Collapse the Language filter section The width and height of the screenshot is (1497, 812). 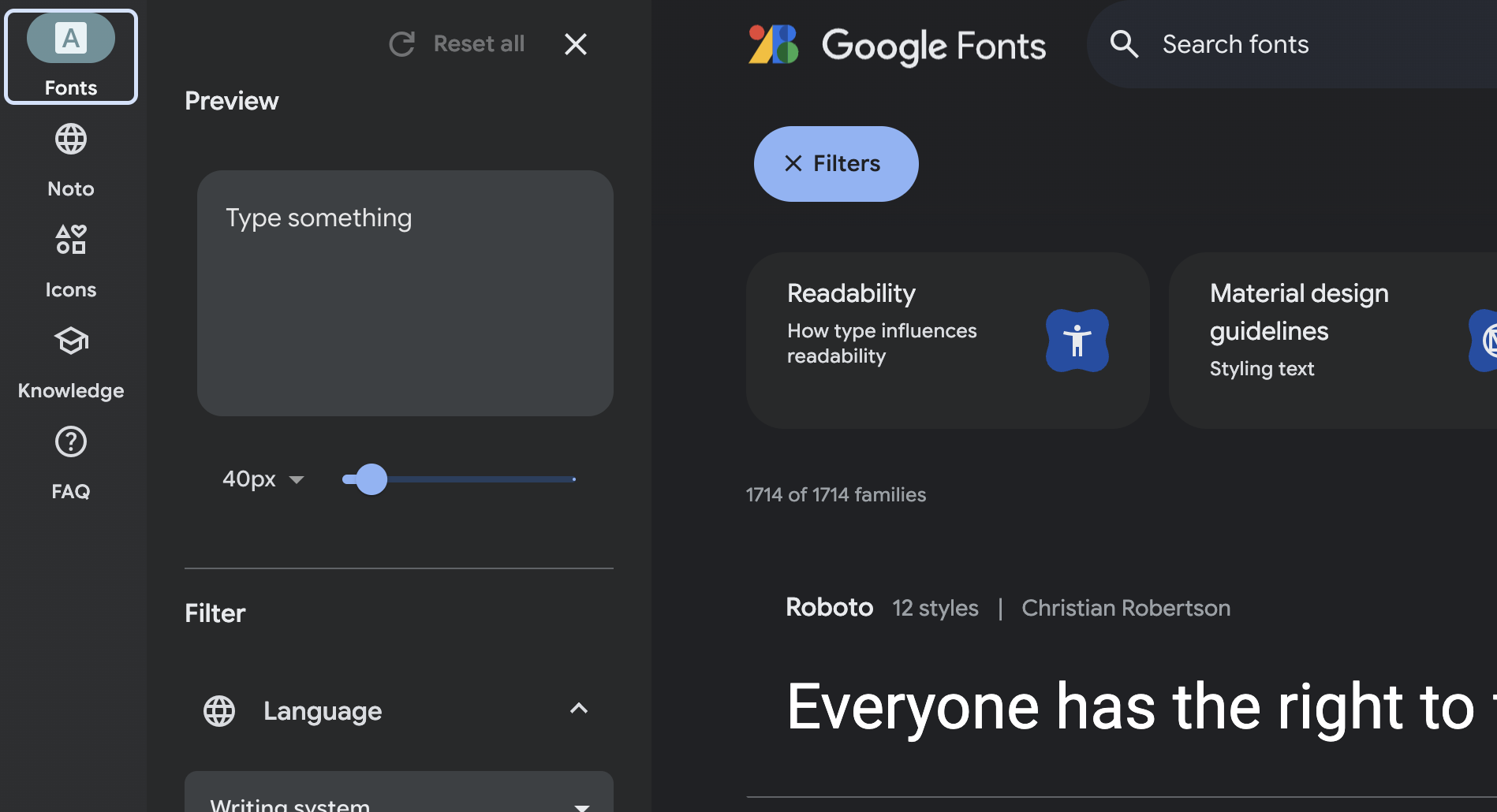579,709
